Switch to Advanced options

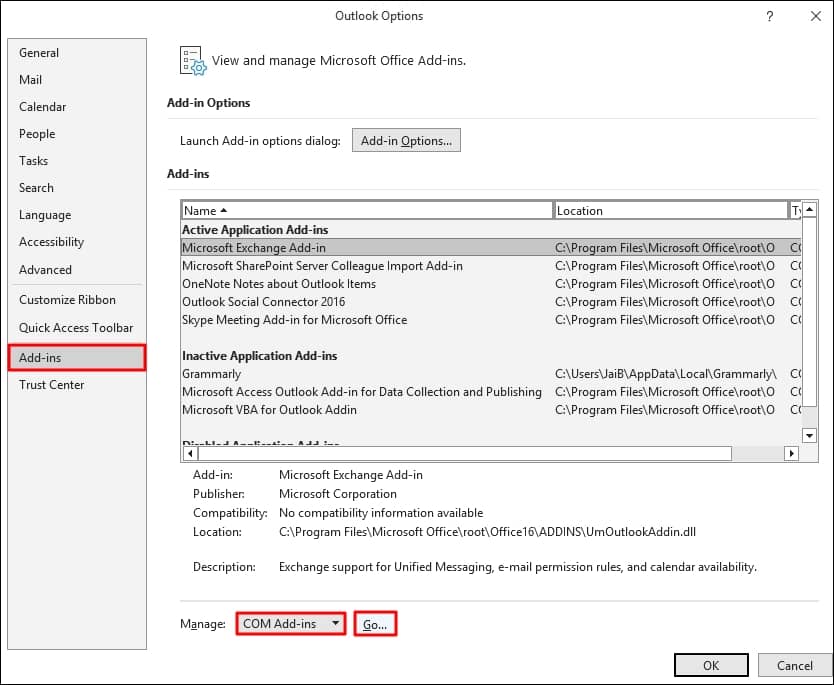coord(77,270)
